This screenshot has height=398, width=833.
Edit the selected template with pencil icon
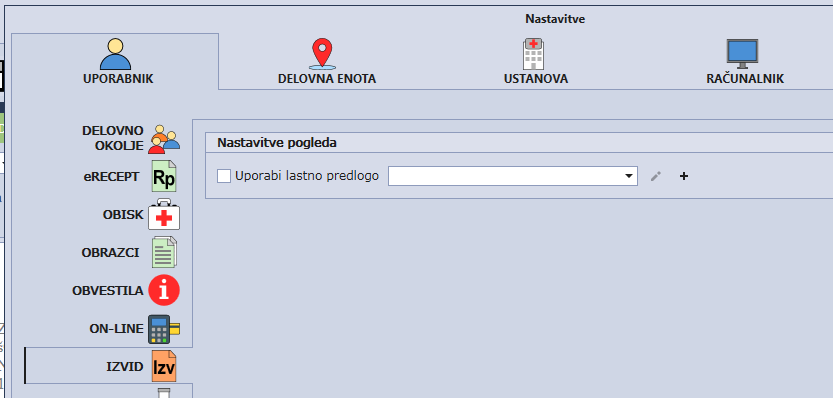[656, 176]
